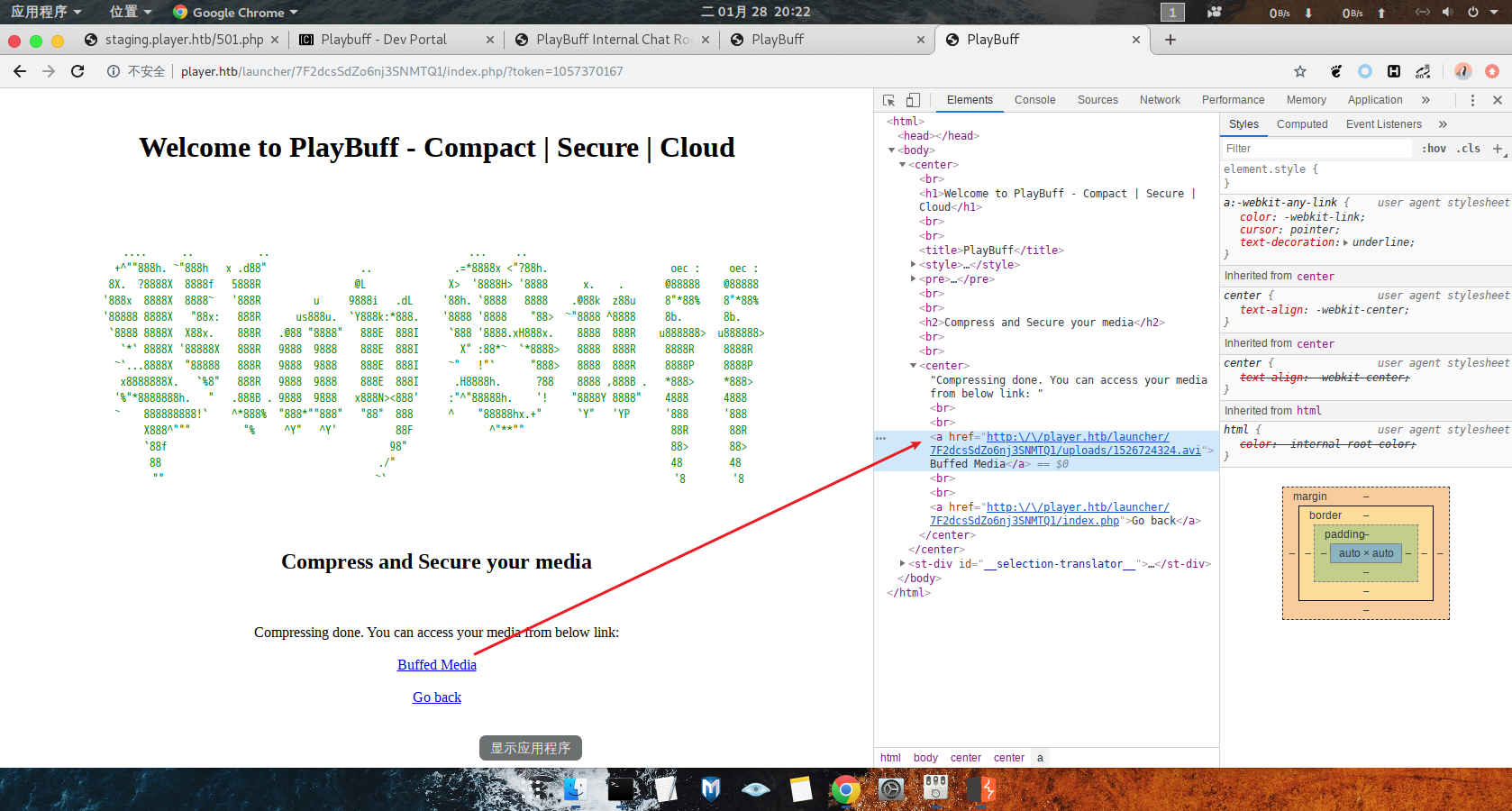Bookmark this page with the star
This screenshot has width=1512, height=811.
1300,71
